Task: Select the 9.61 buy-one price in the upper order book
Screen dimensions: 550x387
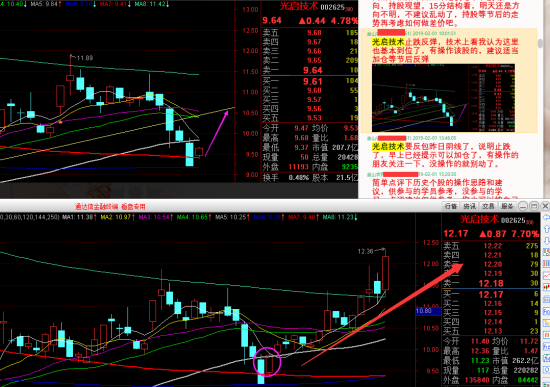Action: pyautogui.click(x=313, y=81)
